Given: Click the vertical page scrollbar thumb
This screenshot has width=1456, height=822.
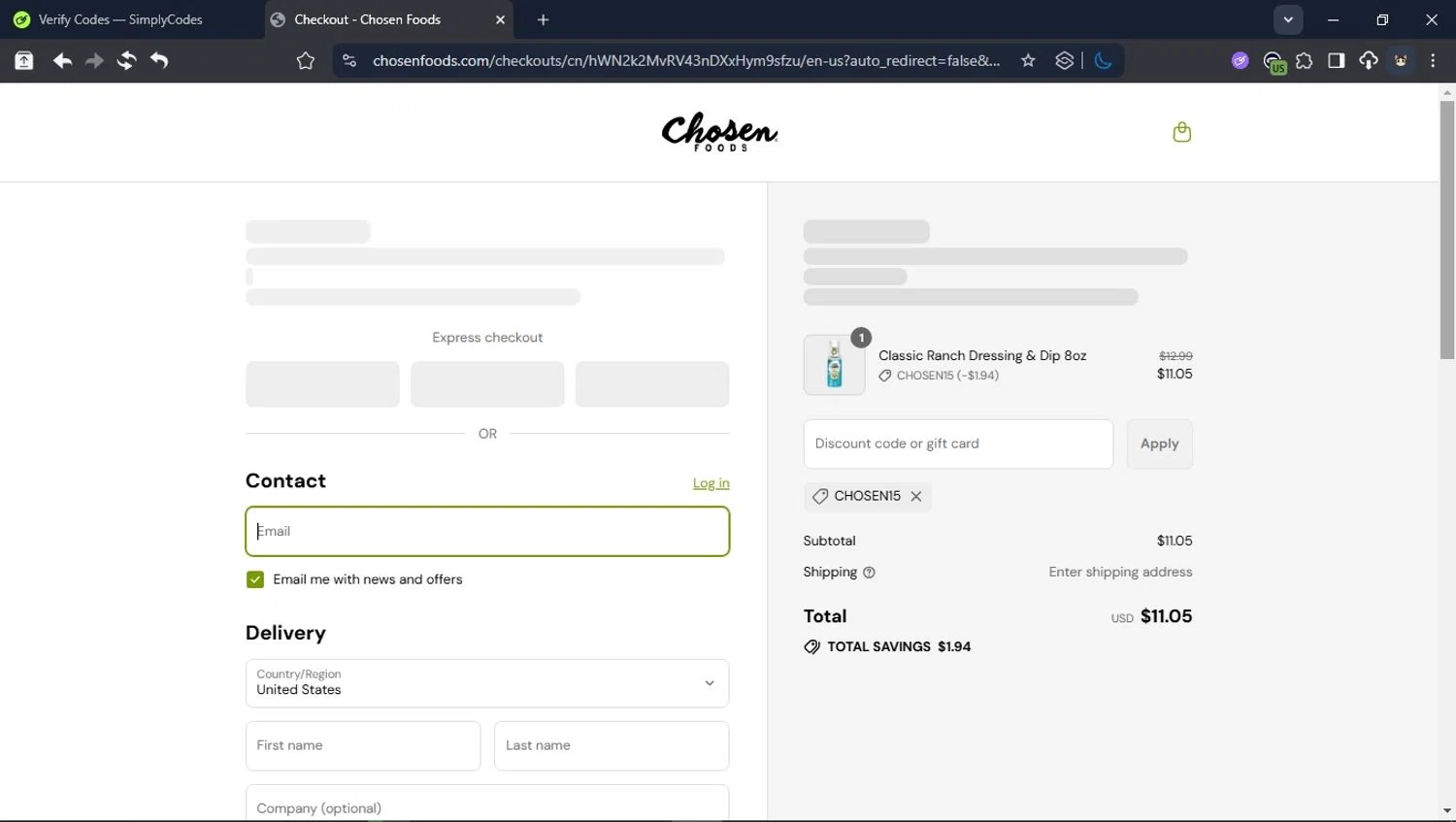Looking at the screenshot, I should (x=1447, y=229).
